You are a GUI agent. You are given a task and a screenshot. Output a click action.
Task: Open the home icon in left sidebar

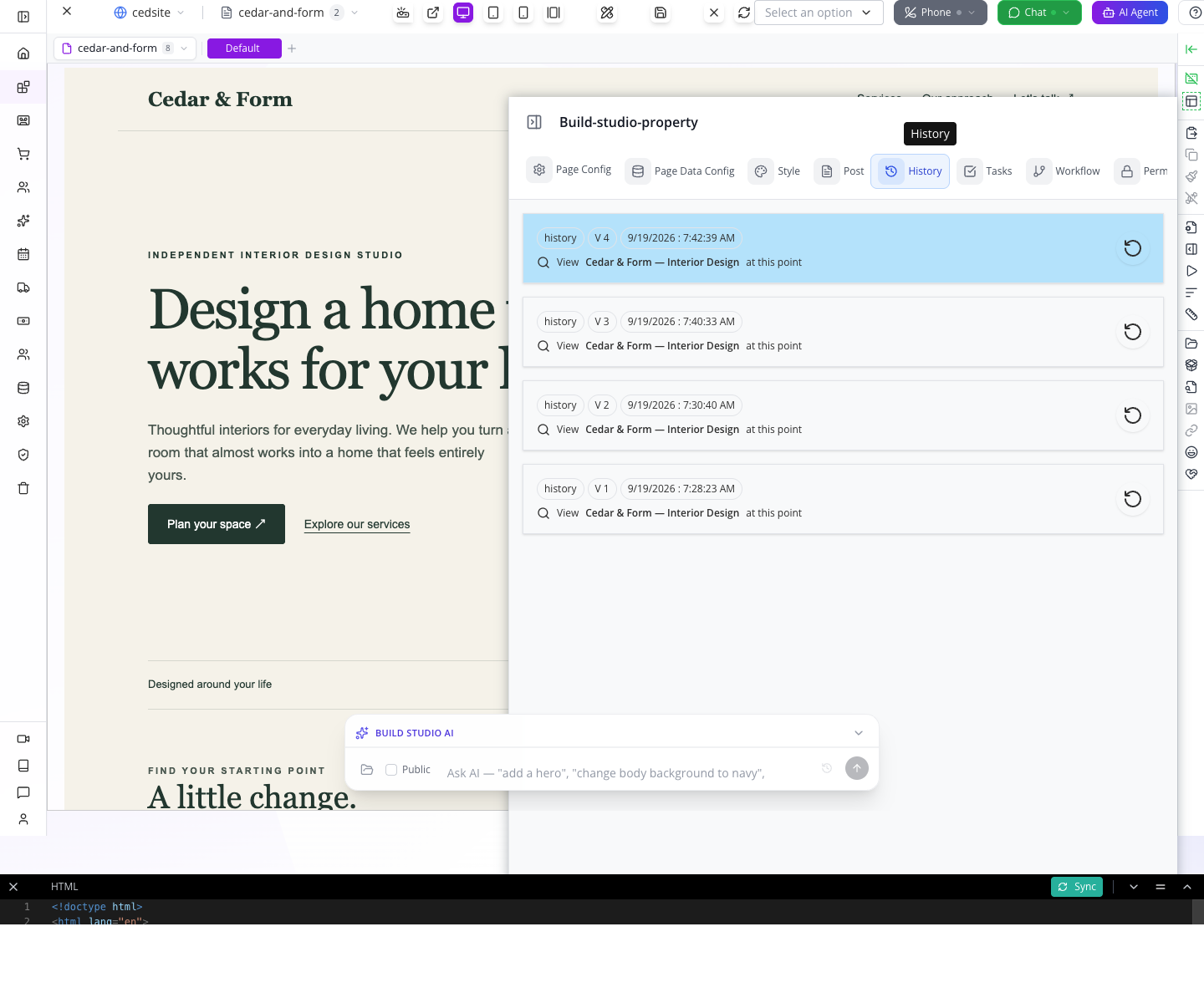[x=23, y=53]
